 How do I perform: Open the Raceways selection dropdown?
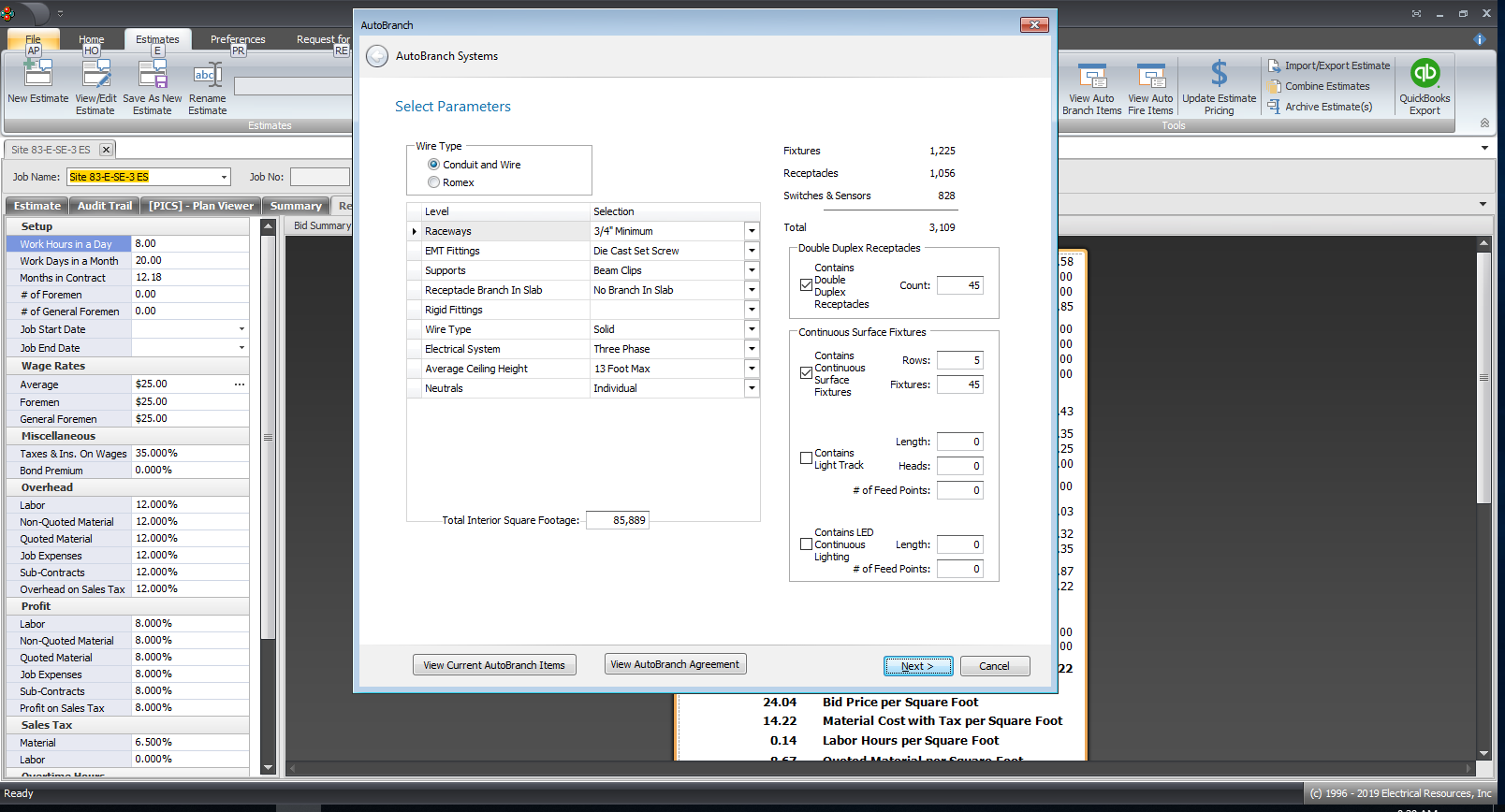coord(751,231)
